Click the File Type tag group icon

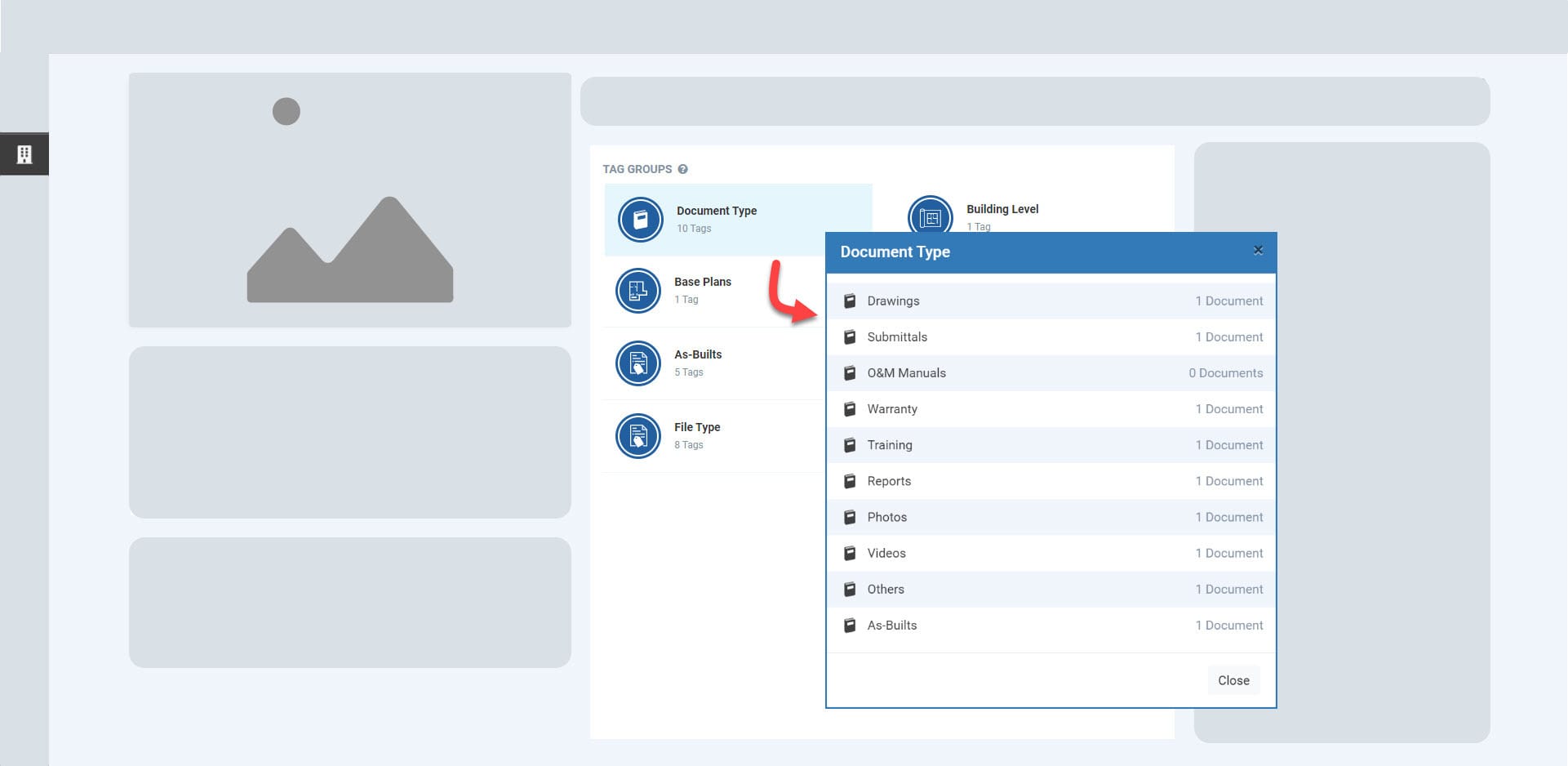click(637, 435)
